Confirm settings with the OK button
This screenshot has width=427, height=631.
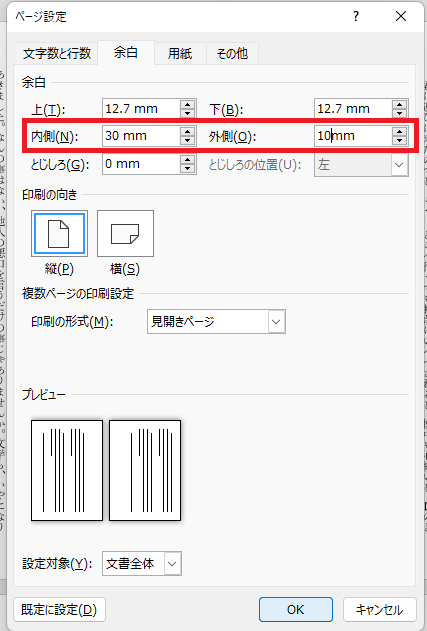[x=296, y=610]
